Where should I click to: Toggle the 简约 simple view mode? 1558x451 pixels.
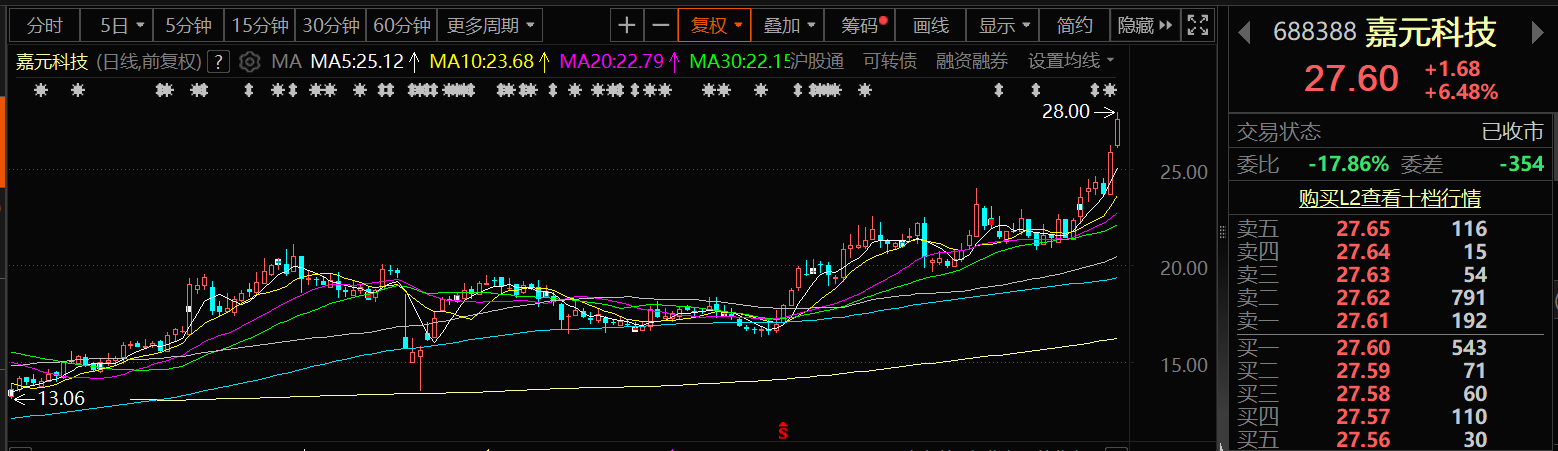point(1074,25)
